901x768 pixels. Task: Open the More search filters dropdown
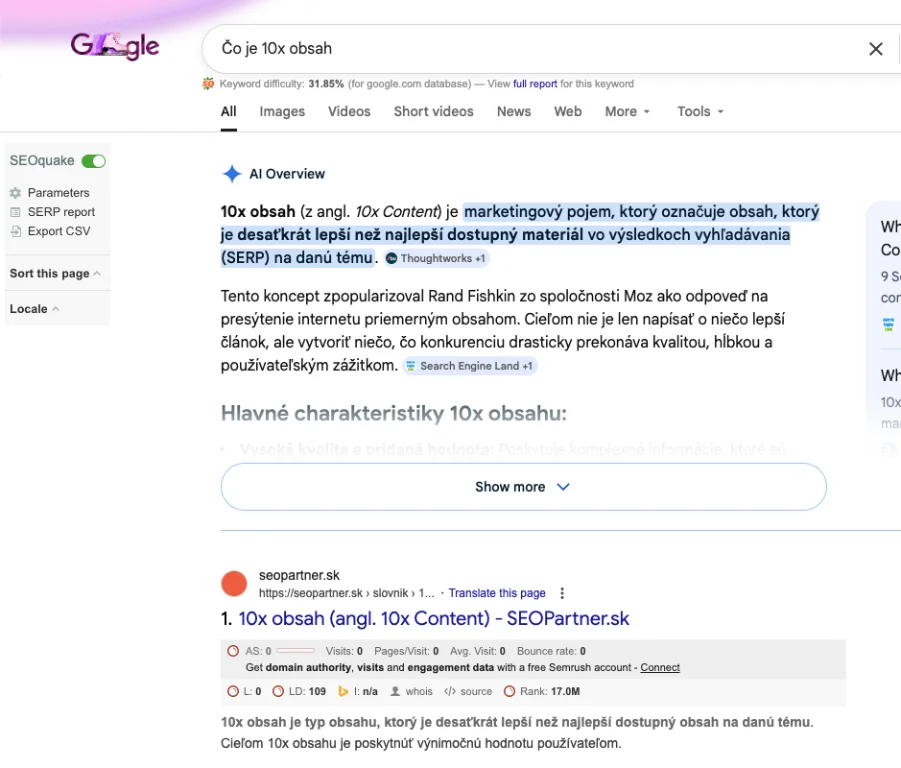click(x=627, y=112)
